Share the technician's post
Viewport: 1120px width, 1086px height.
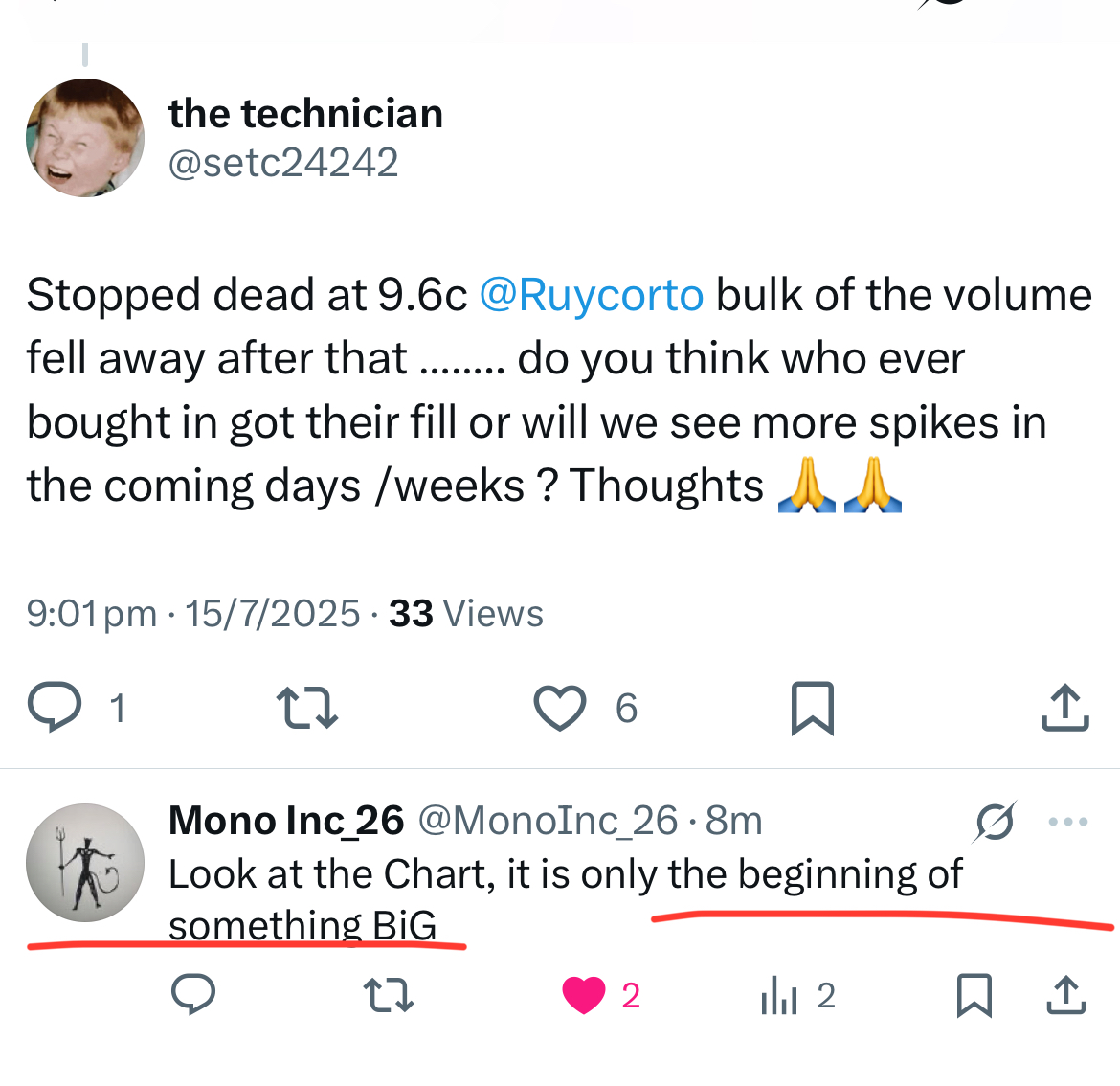(1064, 708)
